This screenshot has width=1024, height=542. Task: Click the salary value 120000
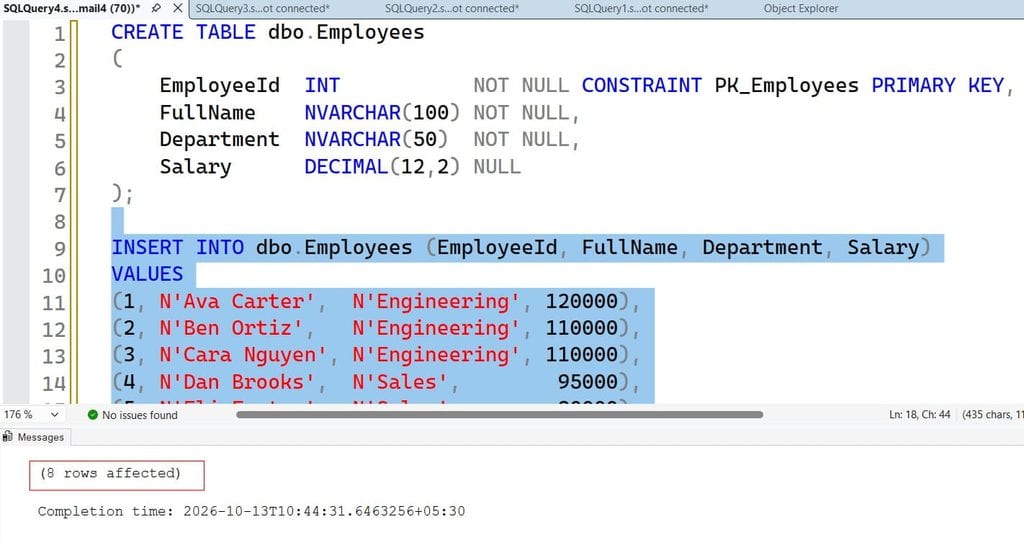coord(582,301)
